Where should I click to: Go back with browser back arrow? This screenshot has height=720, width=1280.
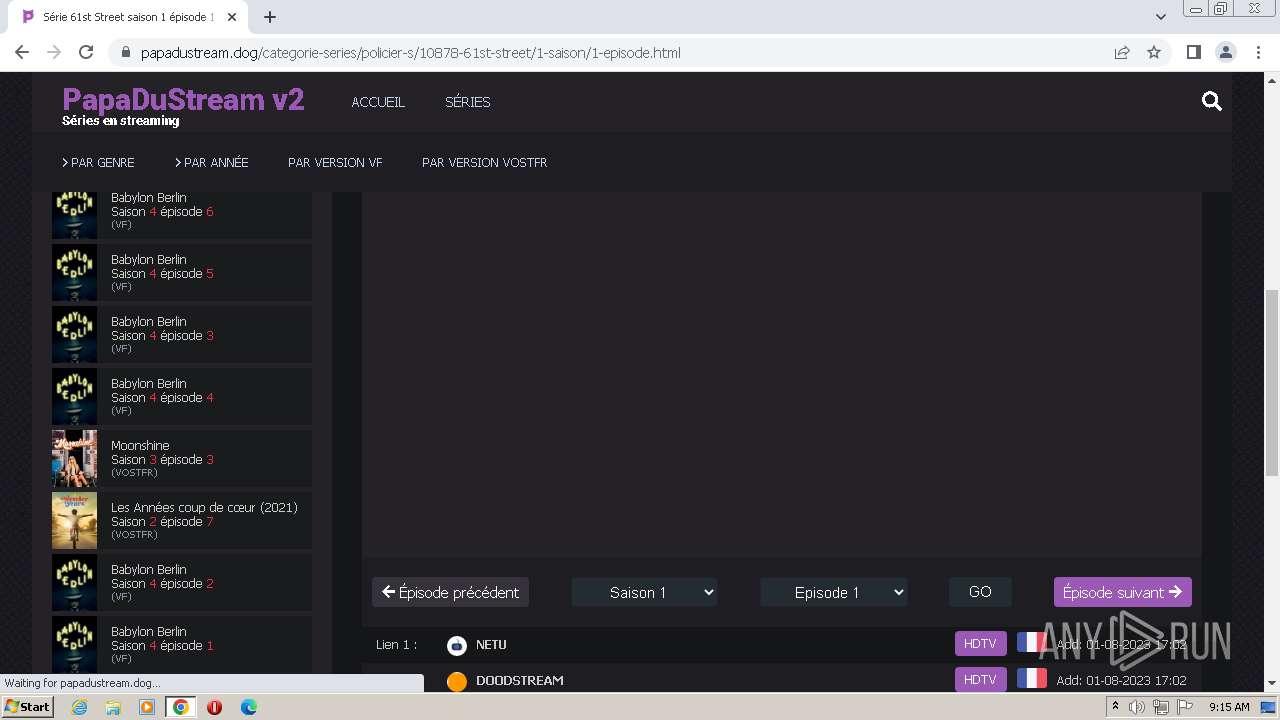click(22, 52)
